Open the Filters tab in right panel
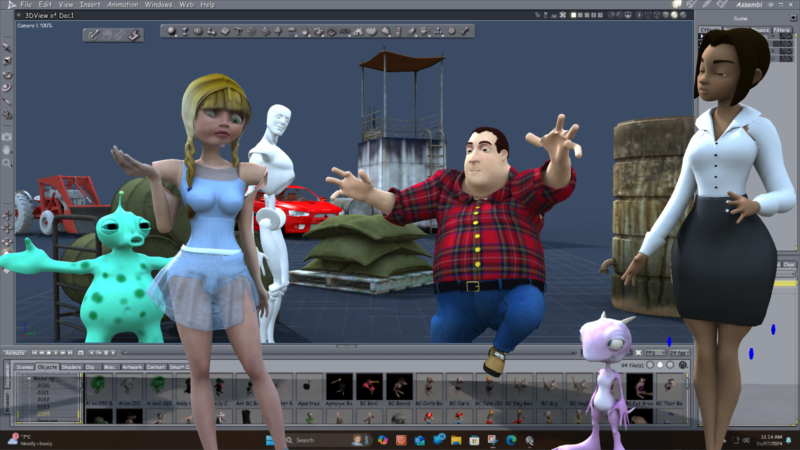The width and height of the screenshot is (800, 450). pyautogui.click(x=782, y=30)
